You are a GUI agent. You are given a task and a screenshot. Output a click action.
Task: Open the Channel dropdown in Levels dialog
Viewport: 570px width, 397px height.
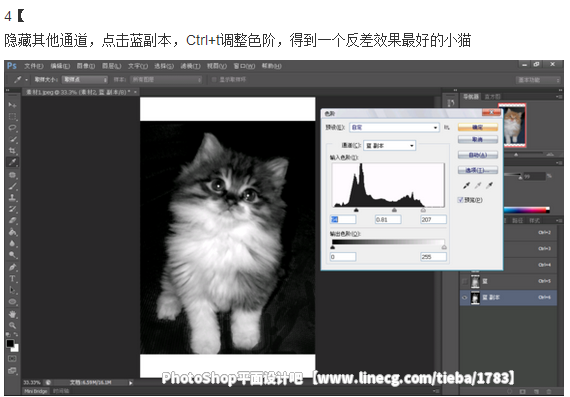[389, 145]
